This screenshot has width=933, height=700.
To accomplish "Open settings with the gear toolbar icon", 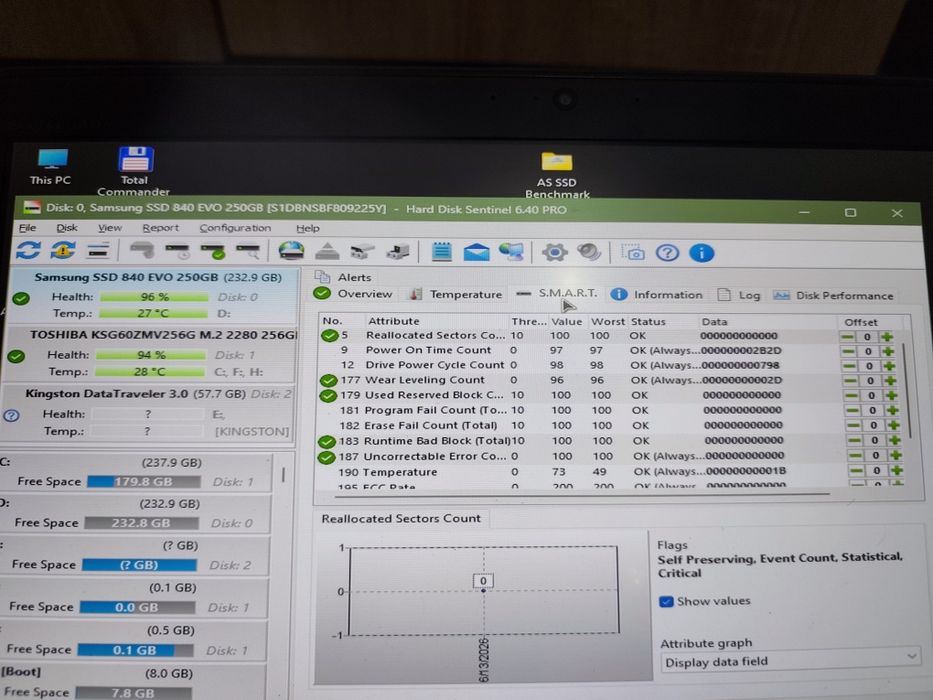I will click(555, 252).
